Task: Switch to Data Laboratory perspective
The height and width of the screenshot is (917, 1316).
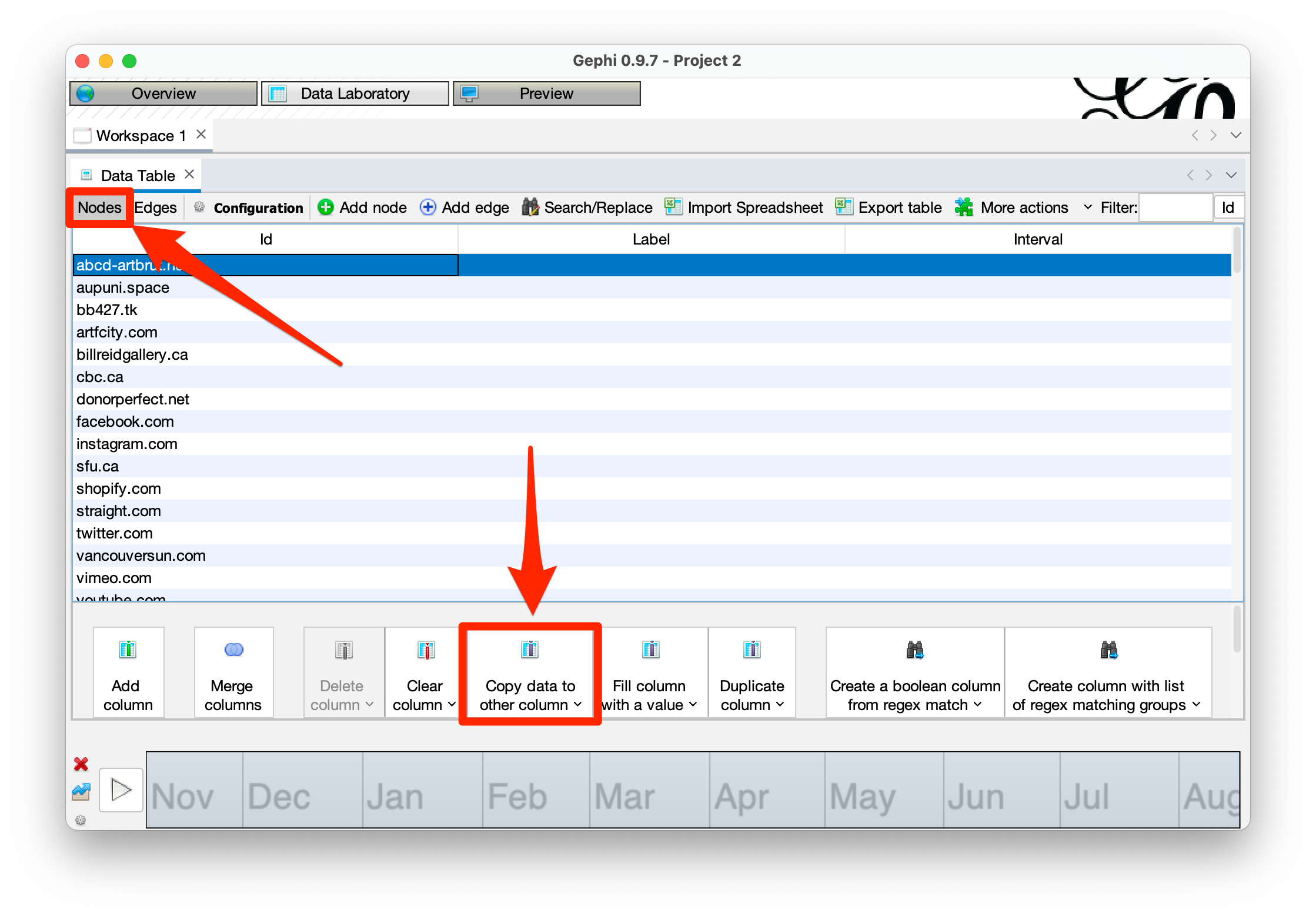Action: coord(355,93)
